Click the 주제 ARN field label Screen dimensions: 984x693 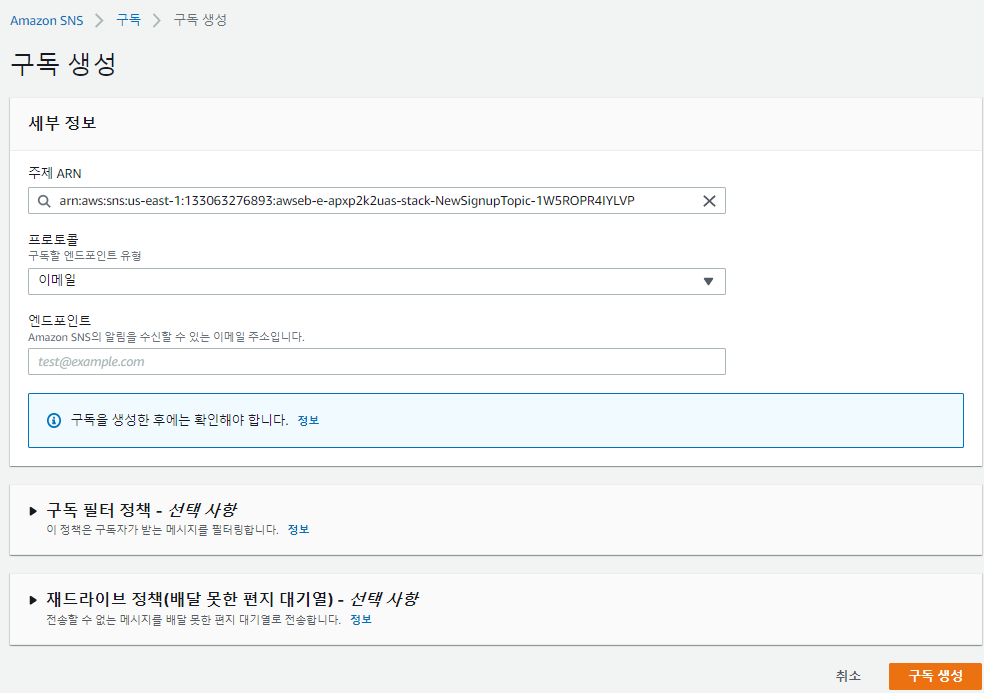55,173
